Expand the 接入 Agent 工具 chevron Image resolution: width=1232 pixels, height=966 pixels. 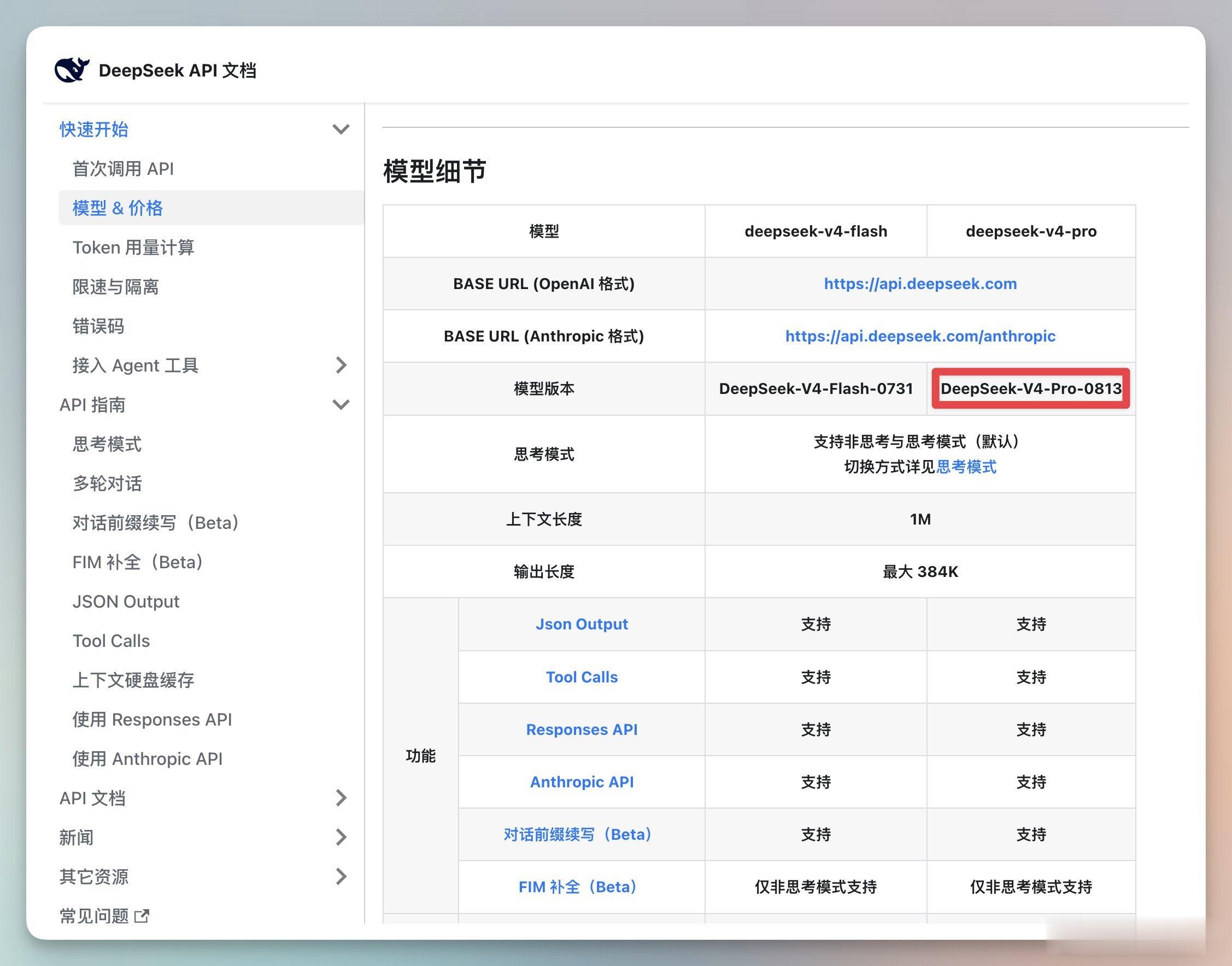[x=341, y=366]
